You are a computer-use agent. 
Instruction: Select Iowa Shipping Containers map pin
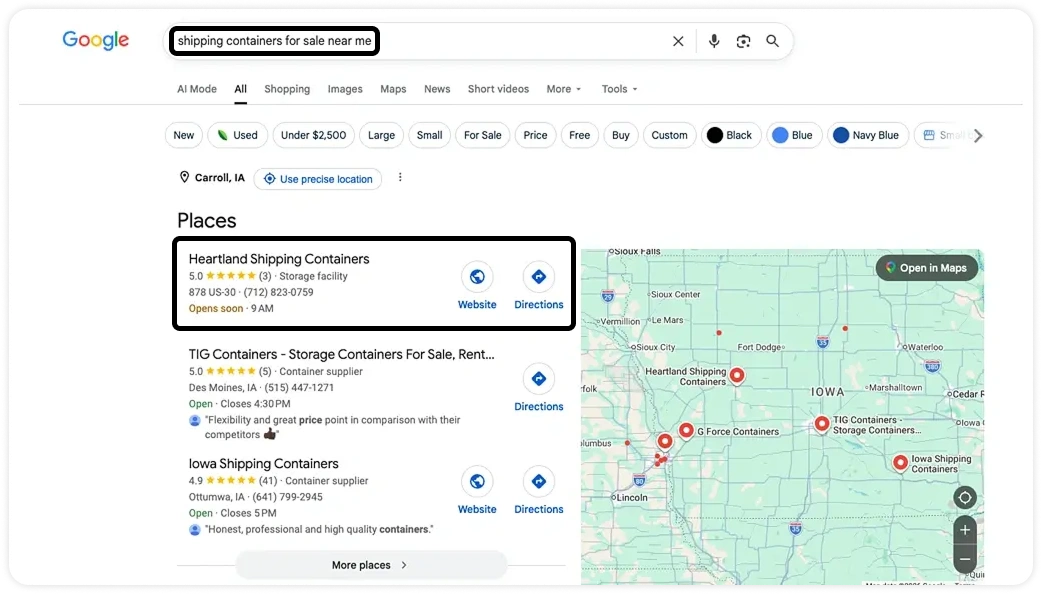point(900,462)
